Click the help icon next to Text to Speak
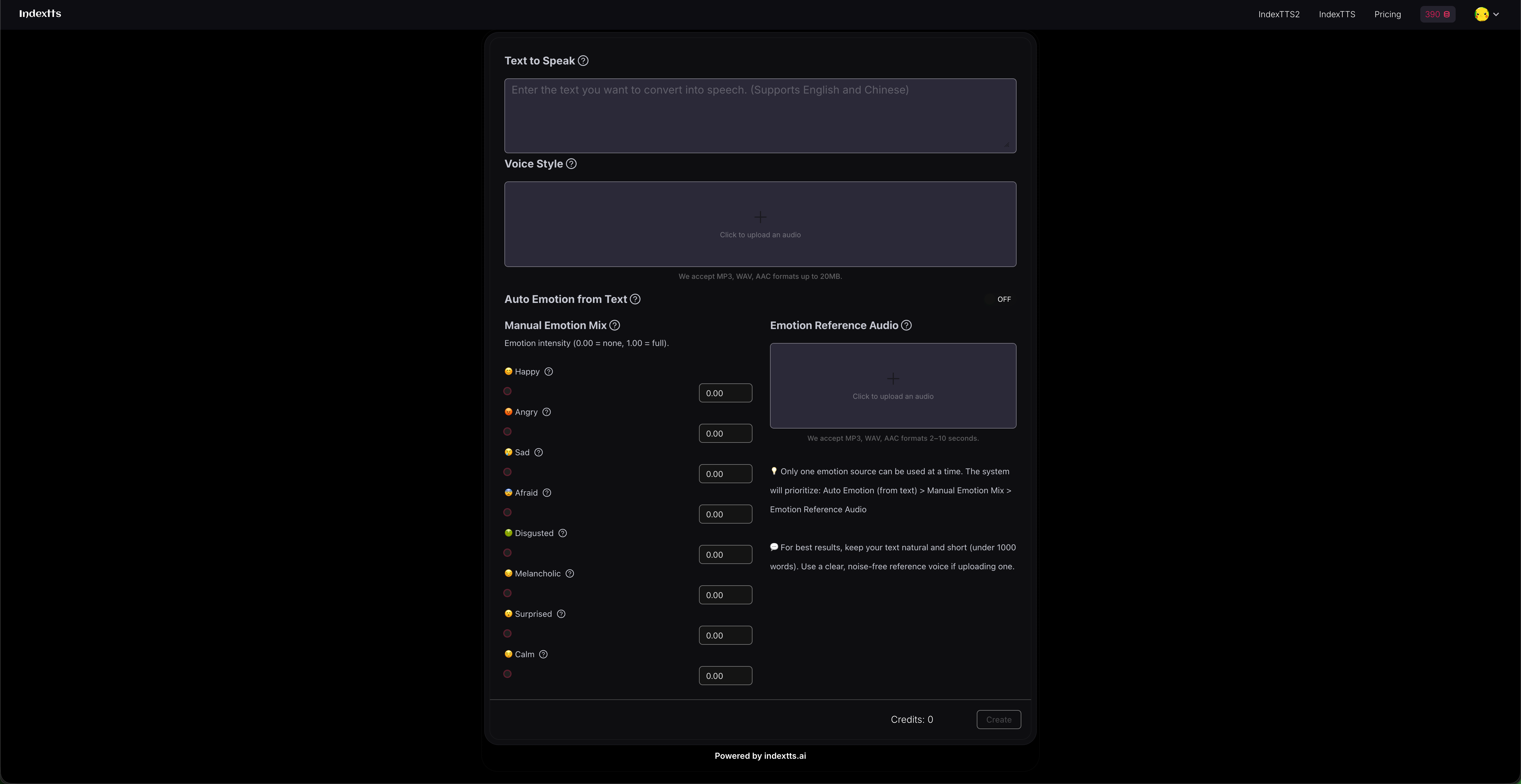This screenshot has width=1521, height=784. click(x=583, y=61)
